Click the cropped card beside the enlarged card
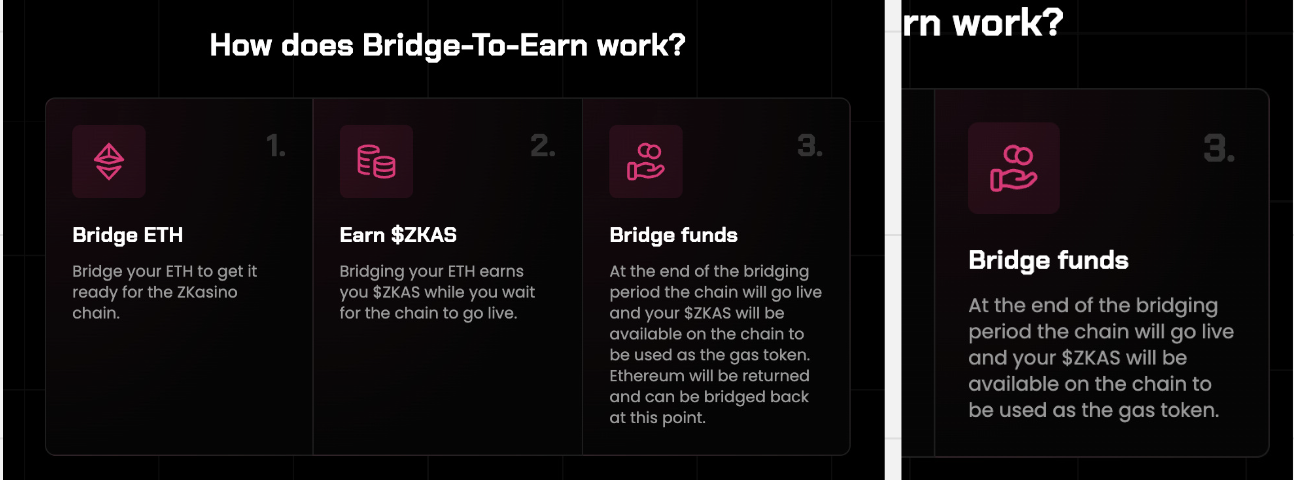Image resolution: width=1294 pixels, height=480 pixels. [918, 272]
